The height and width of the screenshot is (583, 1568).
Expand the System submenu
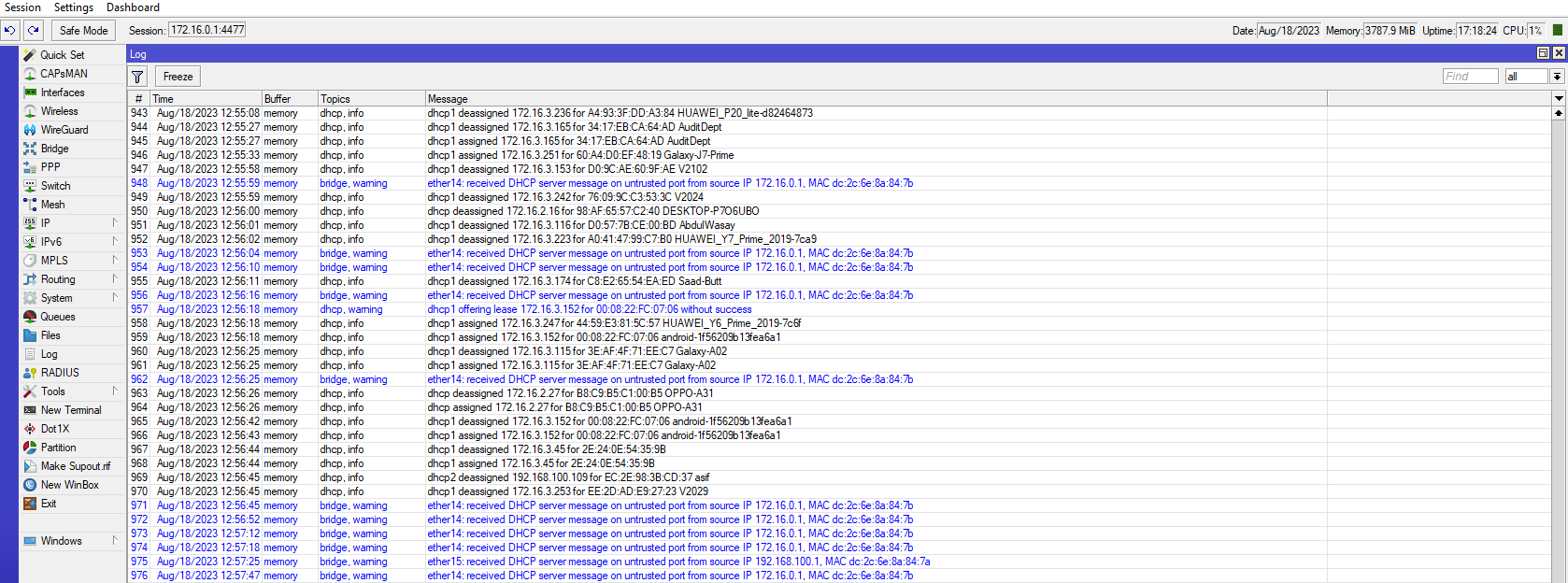point(115,298)
